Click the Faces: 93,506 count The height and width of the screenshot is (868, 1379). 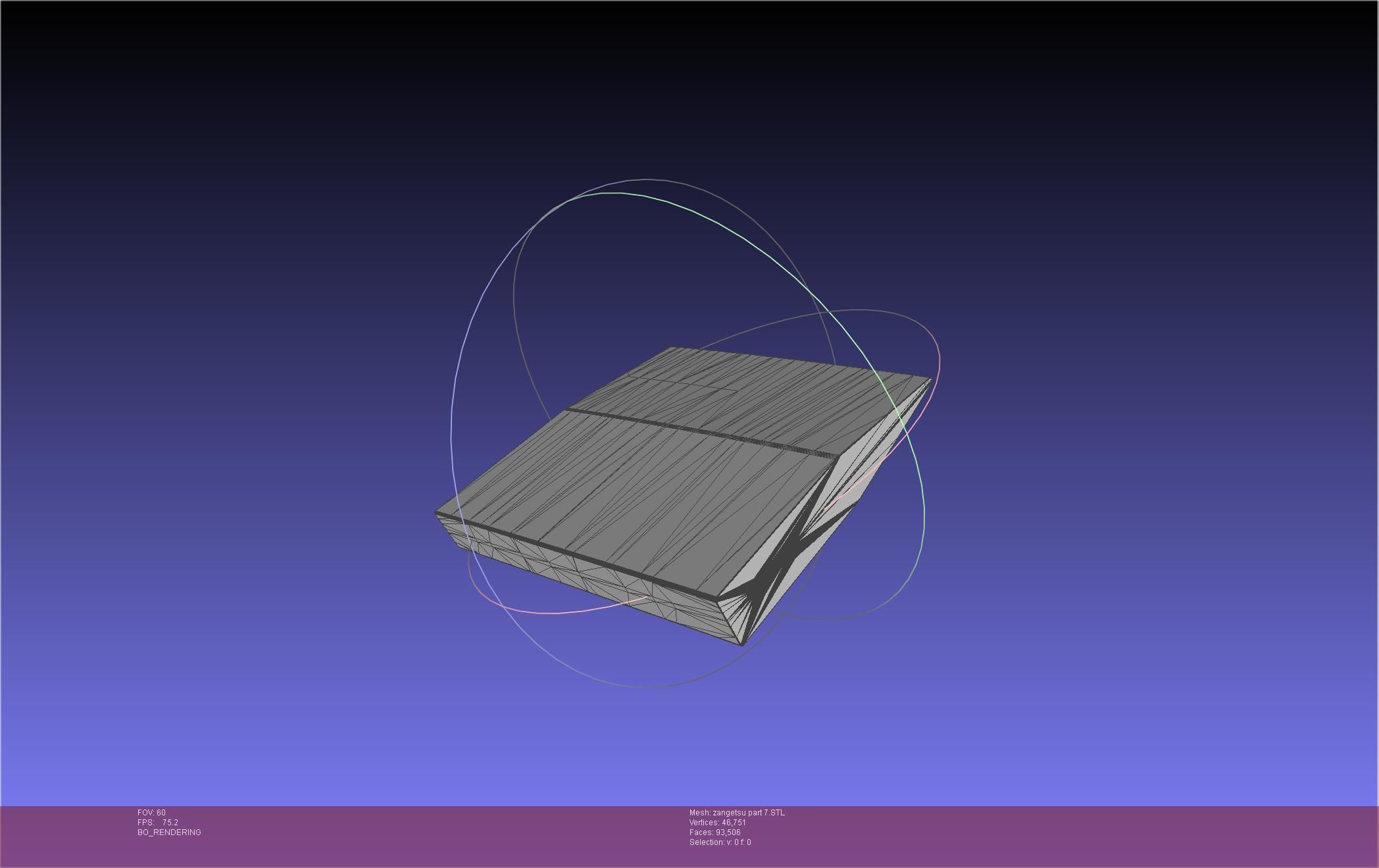pos(715,832)
